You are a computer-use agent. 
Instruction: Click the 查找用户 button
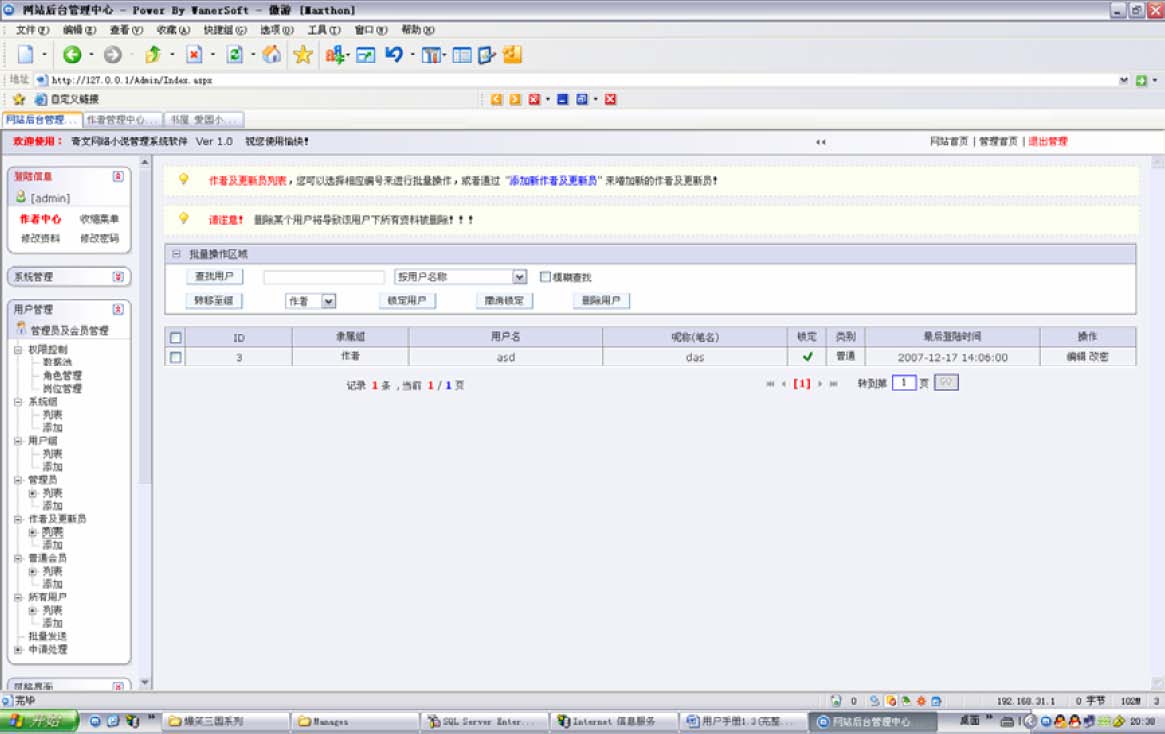[x=214, y=276]
